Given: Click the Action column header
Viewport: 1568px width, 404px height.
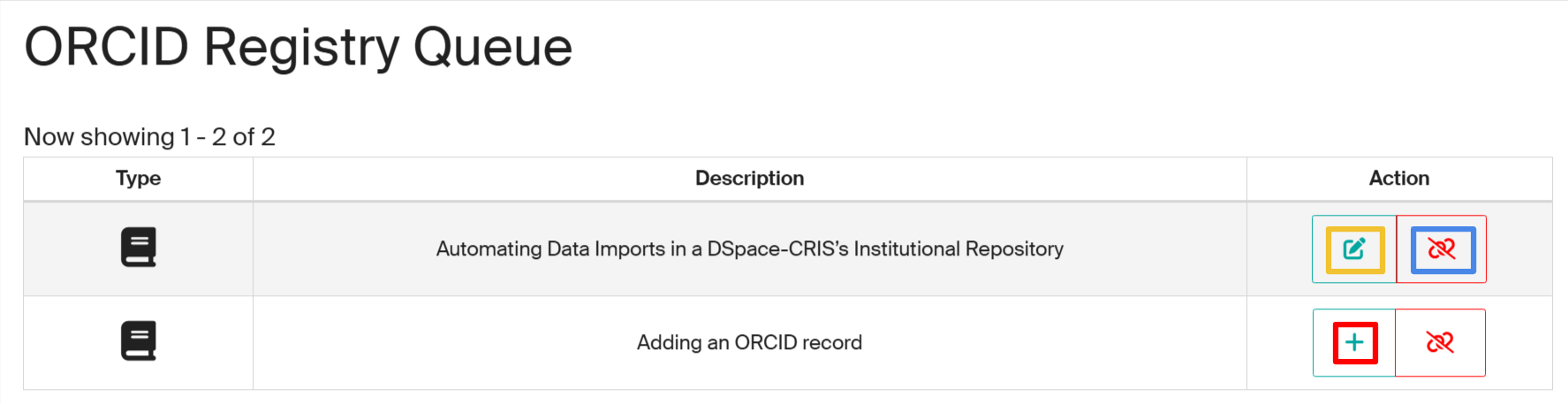Looking at the screenshot, I should tap(1398, 179).
